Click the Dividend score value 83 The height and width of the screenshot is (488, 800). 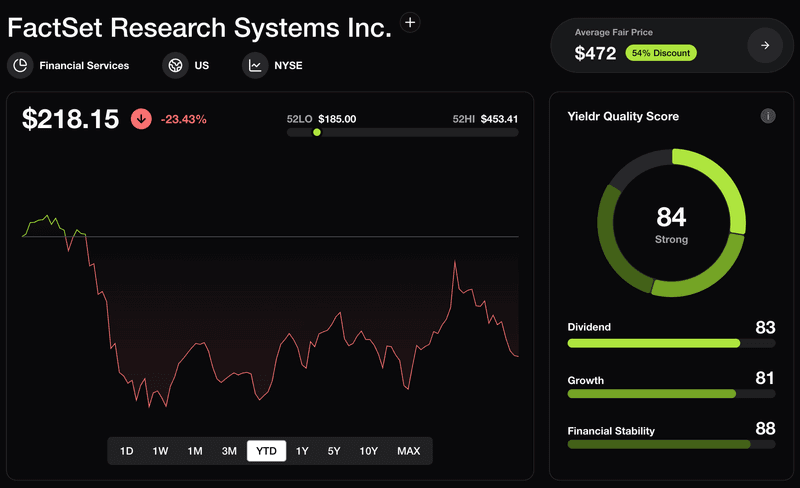point(765,327)
